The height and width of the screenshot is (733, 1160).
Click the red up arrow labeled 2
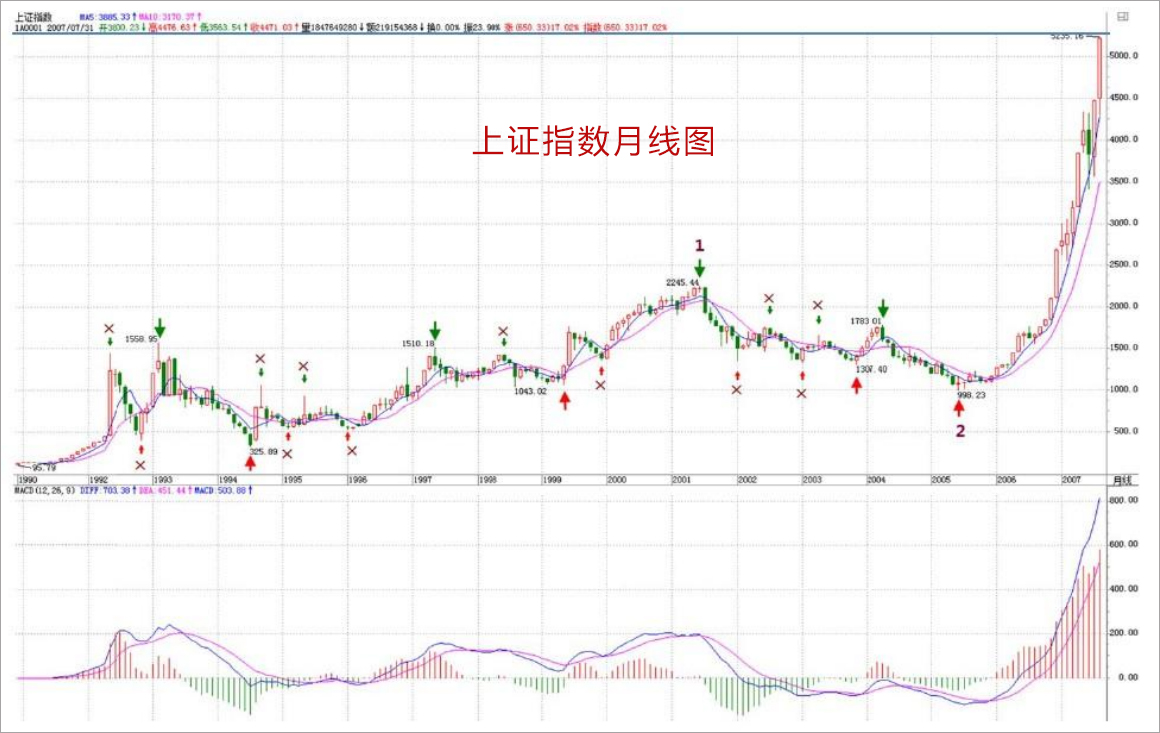[959, 407]
